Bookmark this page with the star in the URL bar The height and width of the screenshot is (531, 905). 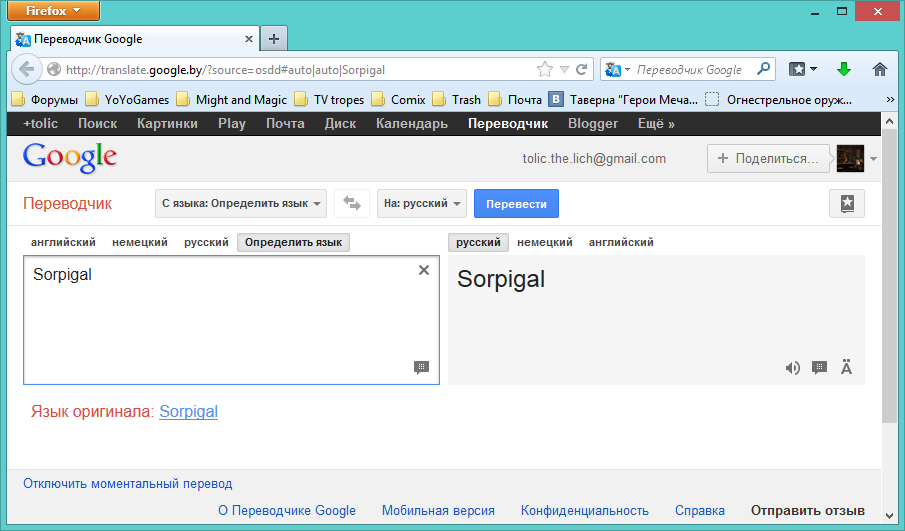545,70
